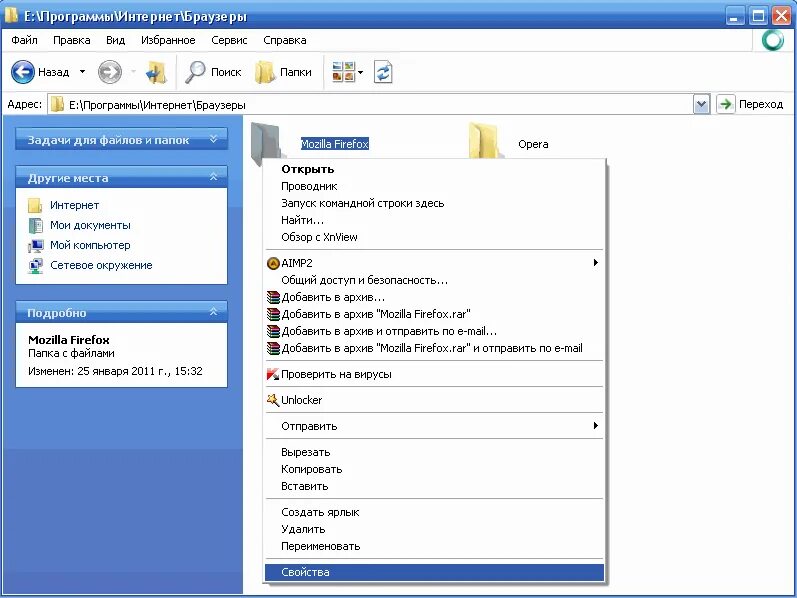
Task: Click the Интернет folder icon in sidebar
Action: click(x=35, y=205)
